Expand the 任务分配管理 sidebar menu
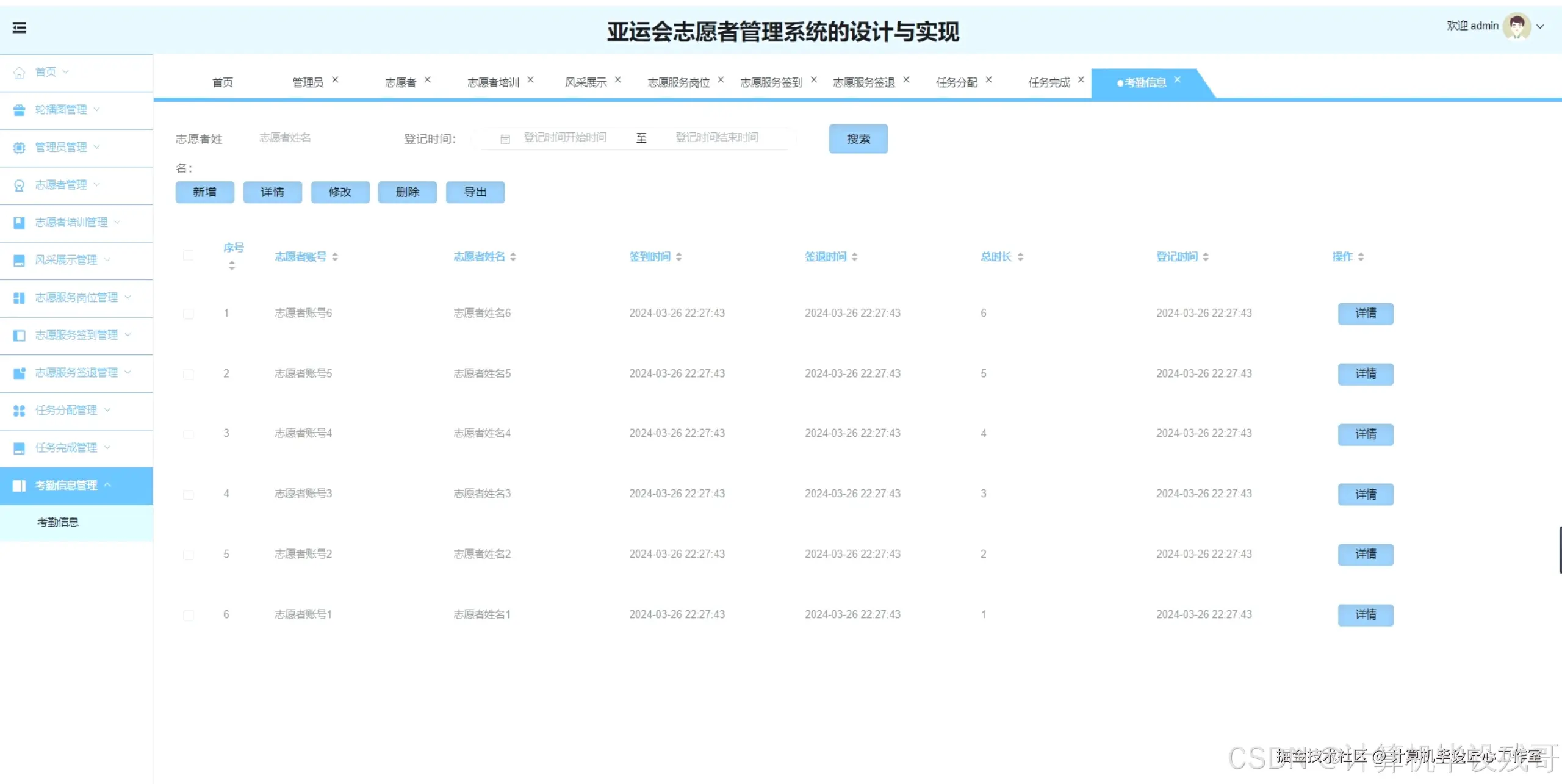This screenshot has width=1562, height=784. coord(65,410)
